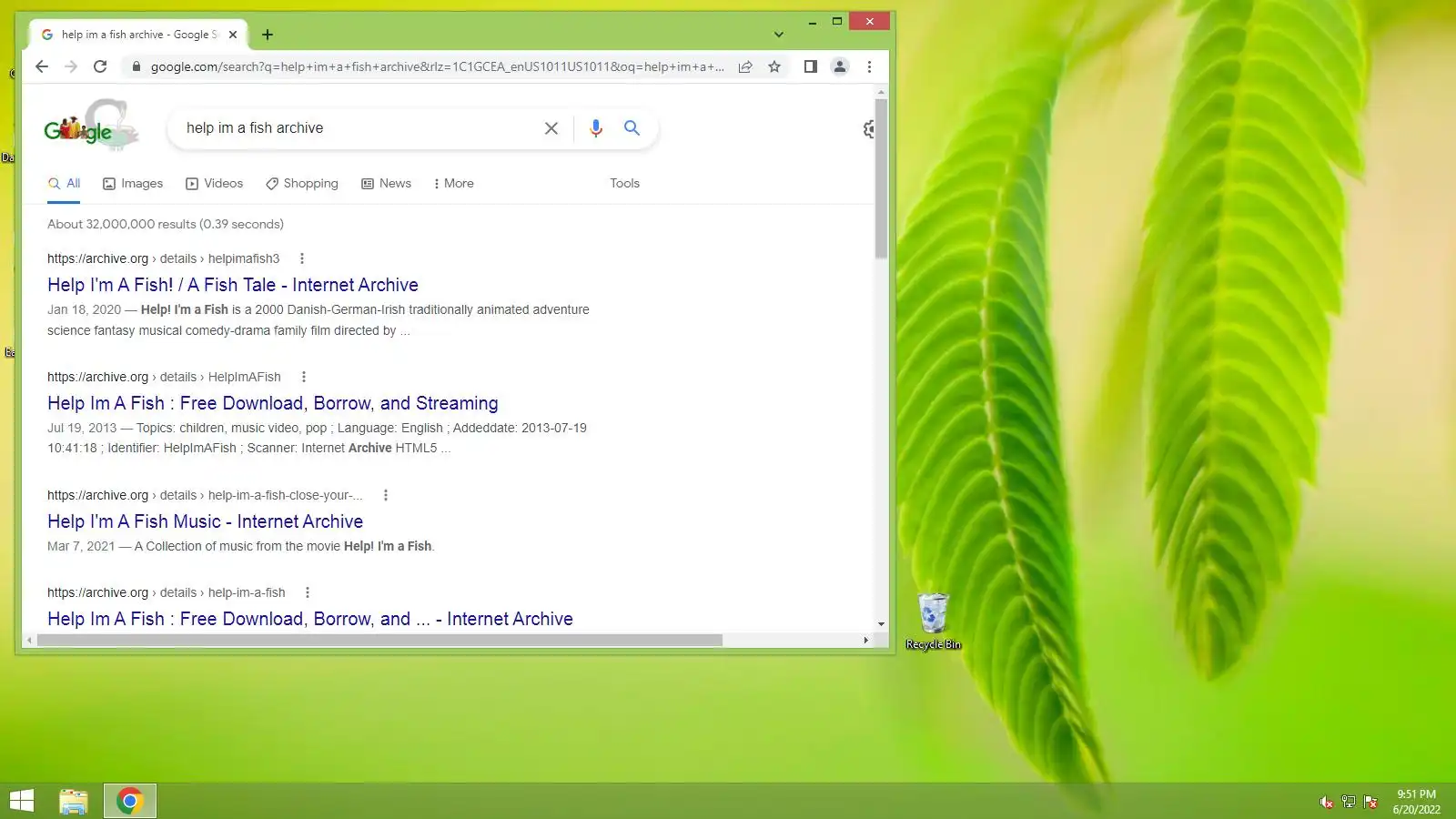Viewport: 1456px width, 819px height.
Task: Click the Chrome taskbar icon
Action: point(130,801)
